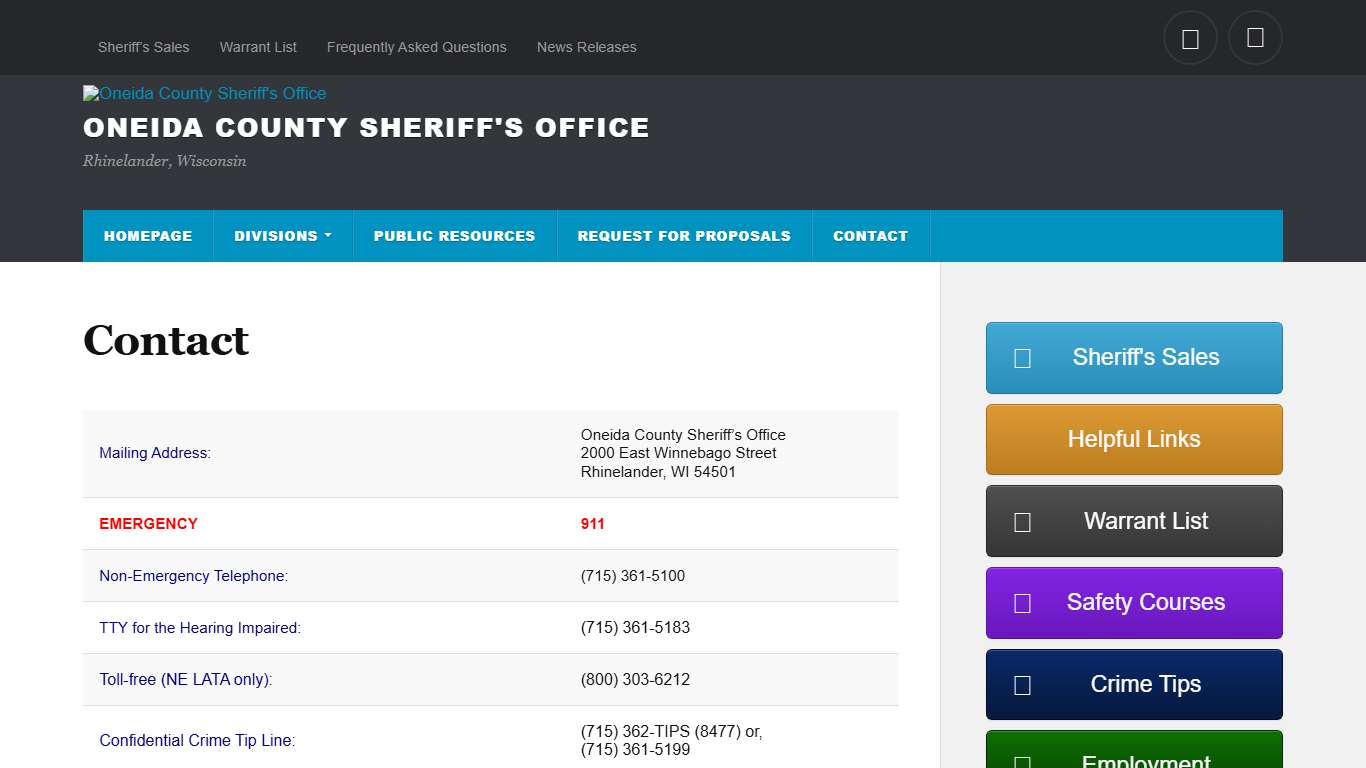Click the Helpful Links button
The width and height of the screenshot is (1366, 768).
pyautogui.click(x=1133, y=439)
